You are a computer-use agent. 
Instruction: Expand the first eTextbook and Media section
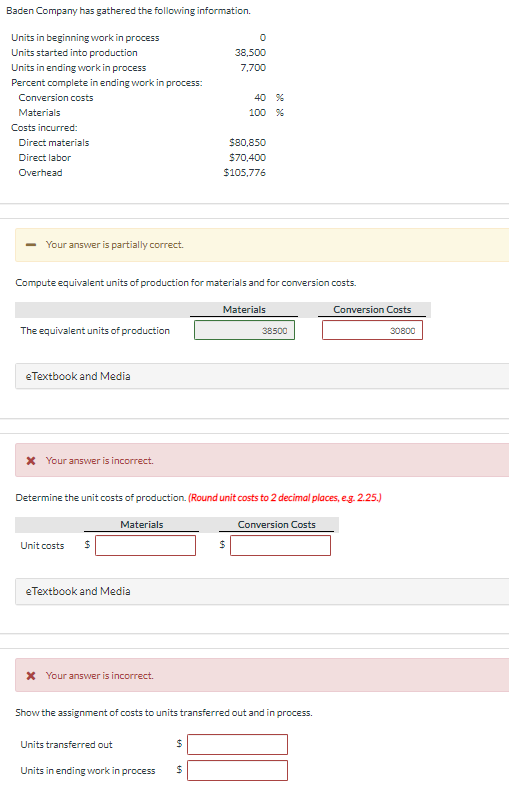(x=262, y=376)
